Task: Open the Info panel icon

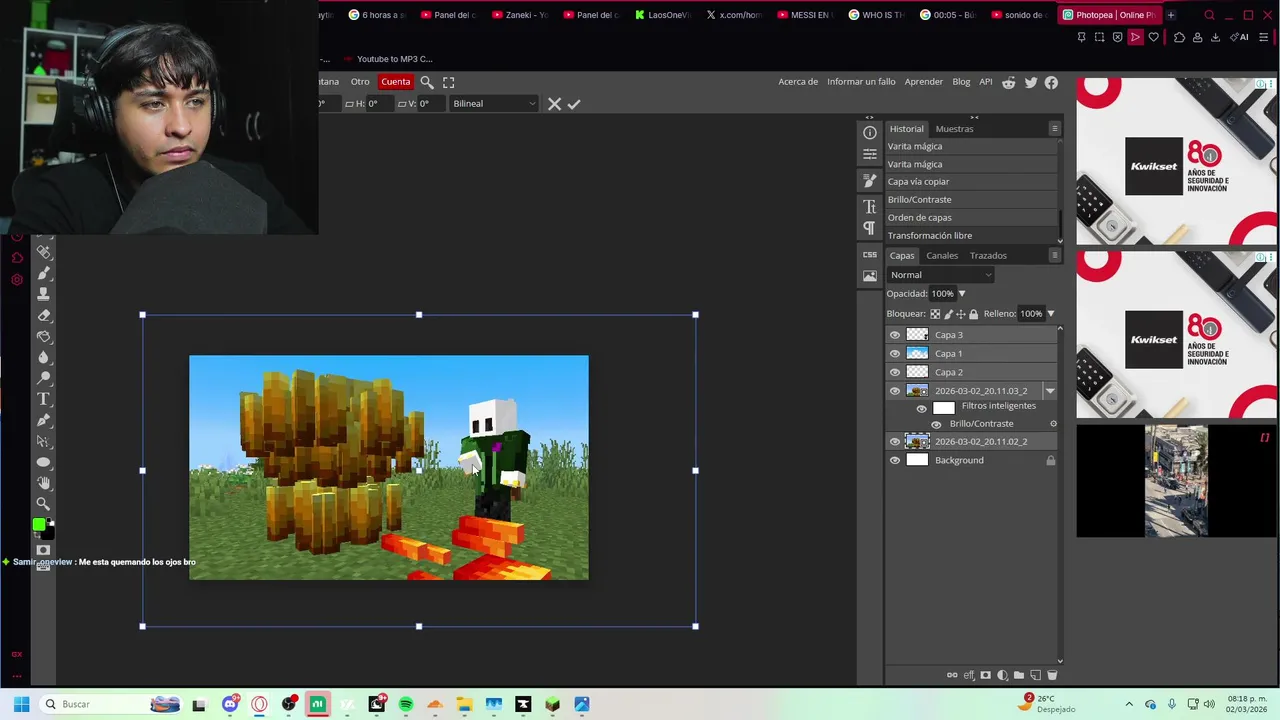Action: coord(870,132)
